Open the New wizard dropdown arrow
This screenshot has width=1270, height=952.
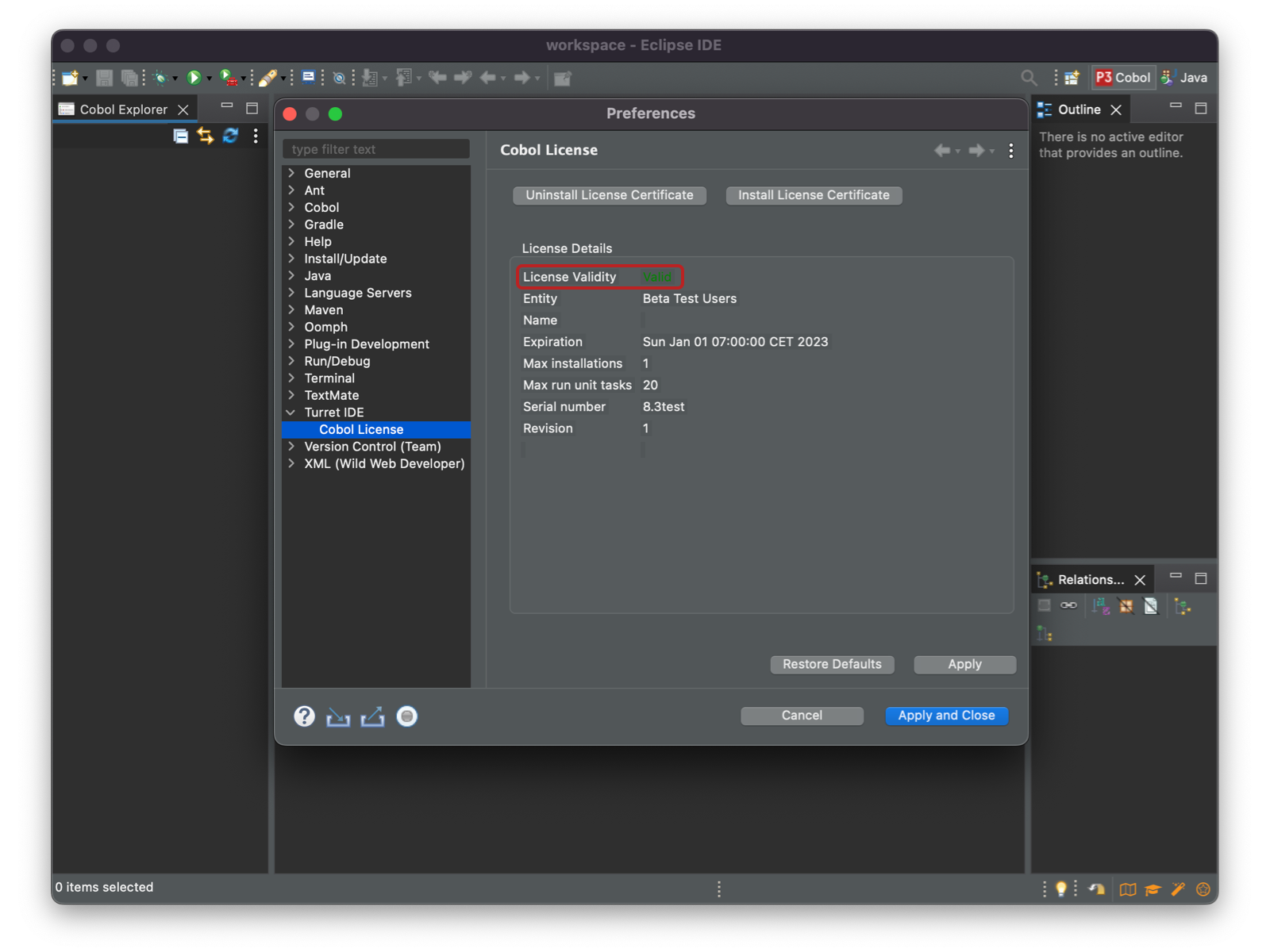point(85,79)
